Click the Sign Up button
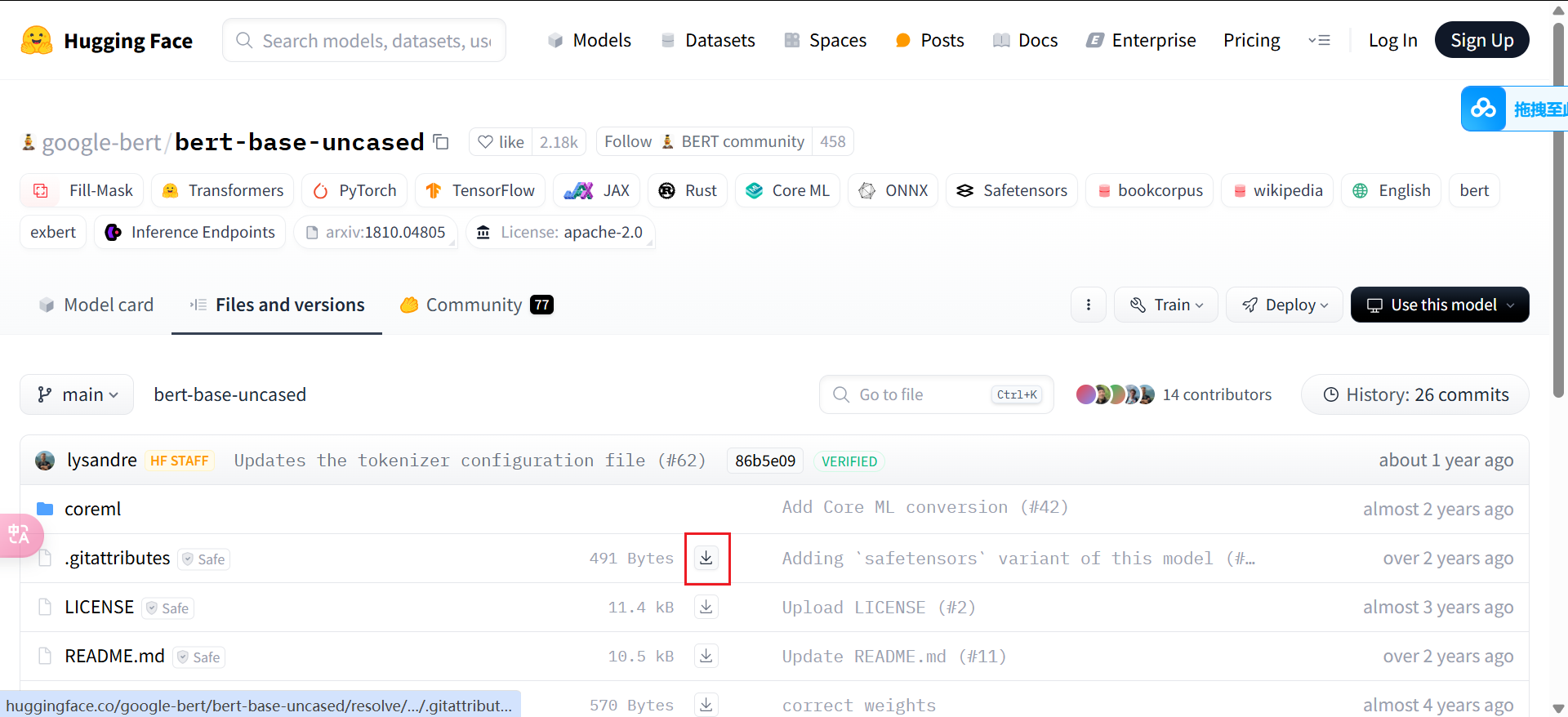The width and height of the screenshot is (1568, 717). [1481, 40]
